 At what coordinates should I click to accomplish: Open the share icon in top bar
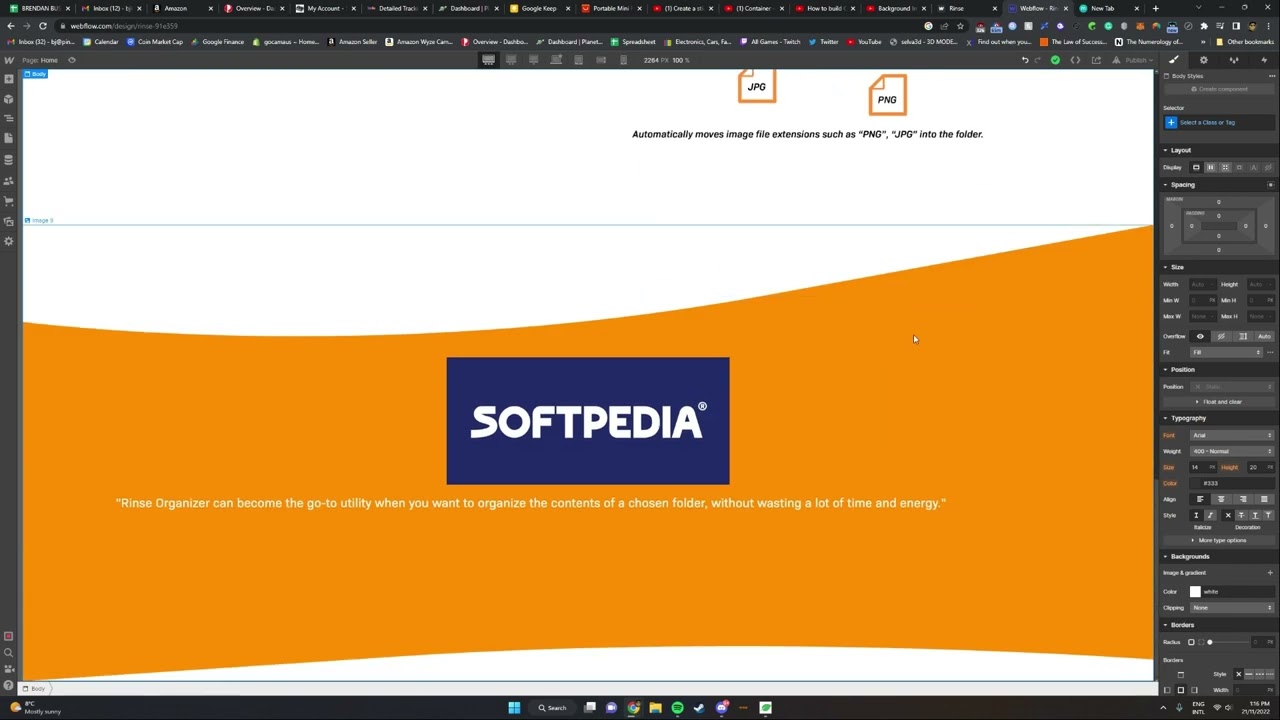point(1096,60)
